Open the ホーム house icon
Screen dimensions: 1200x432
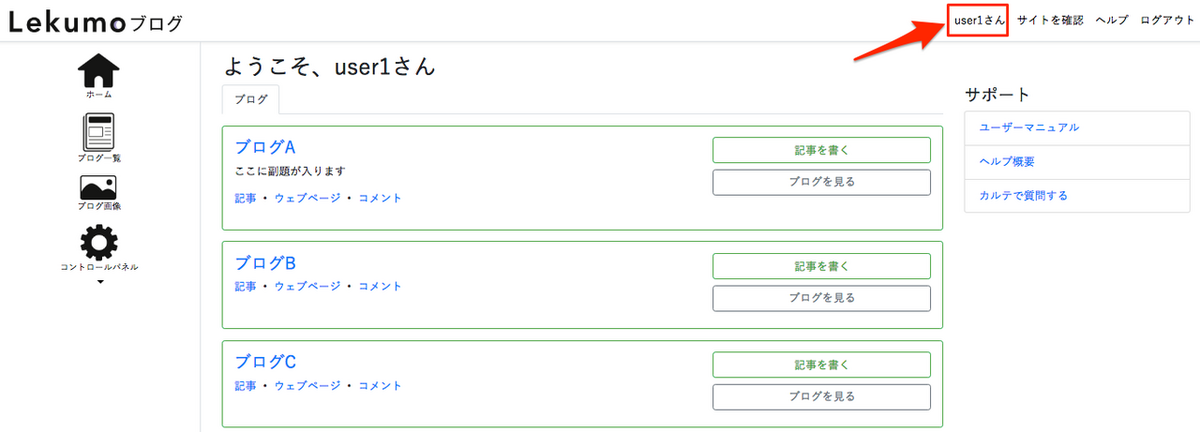point(99,69)
